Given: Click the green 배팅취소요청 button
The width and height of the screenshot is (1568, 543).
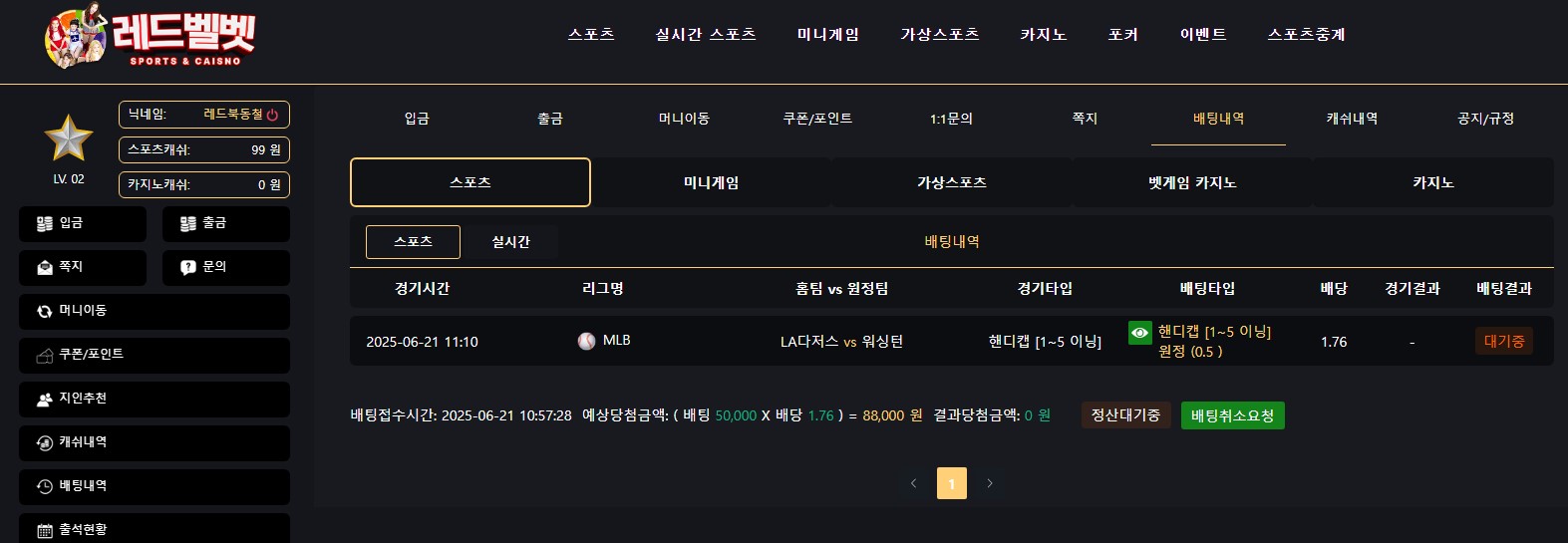Looking at the screenshot, I should coord(1233,415).
